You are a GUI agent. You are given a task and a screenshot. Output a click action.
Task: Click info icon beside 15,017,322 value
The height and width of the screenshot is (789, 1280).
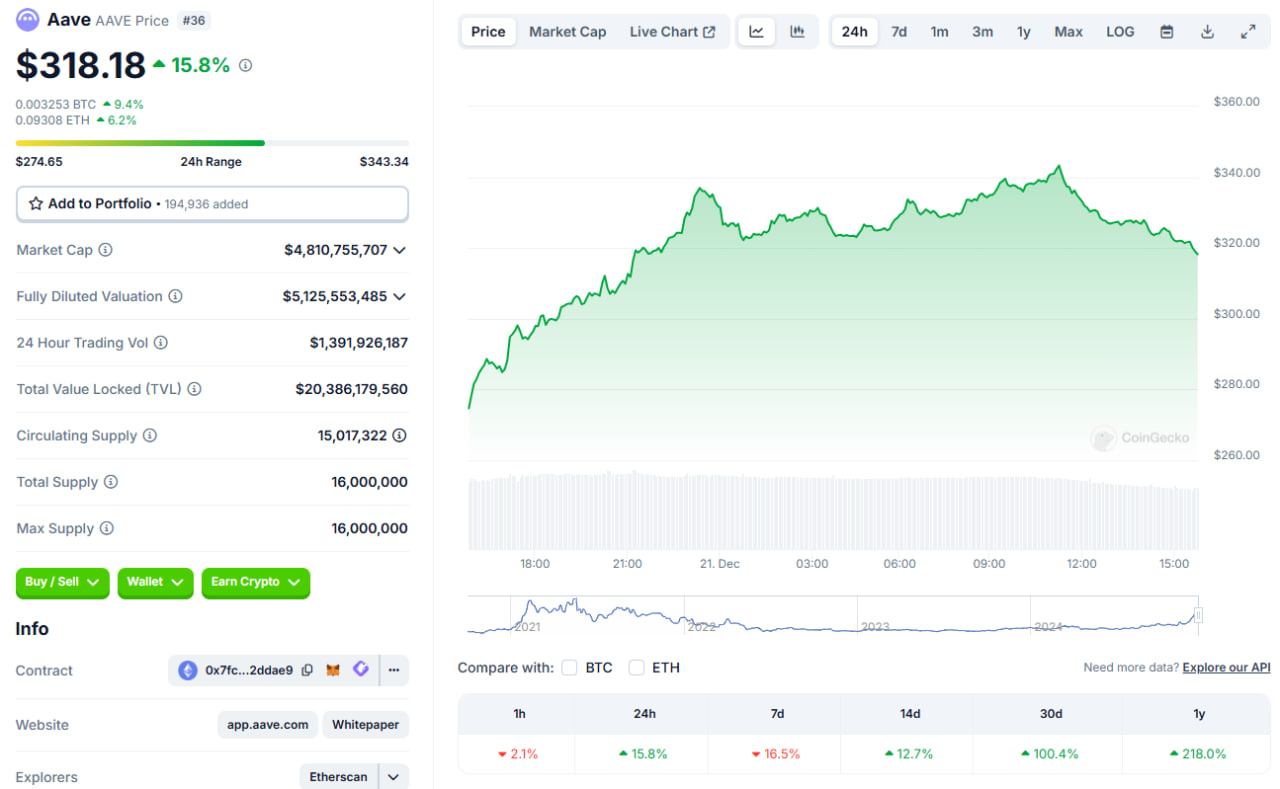click(400, 436)
